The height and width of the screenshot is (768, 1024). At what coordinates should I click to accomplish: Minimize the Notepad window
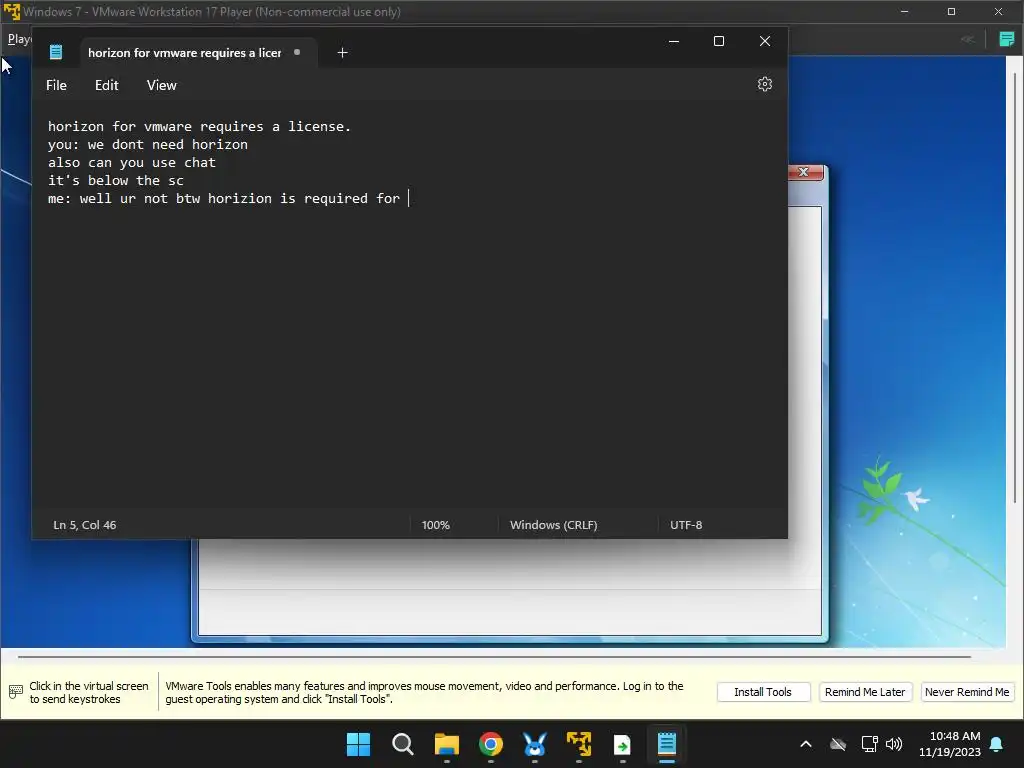(674, 41)
